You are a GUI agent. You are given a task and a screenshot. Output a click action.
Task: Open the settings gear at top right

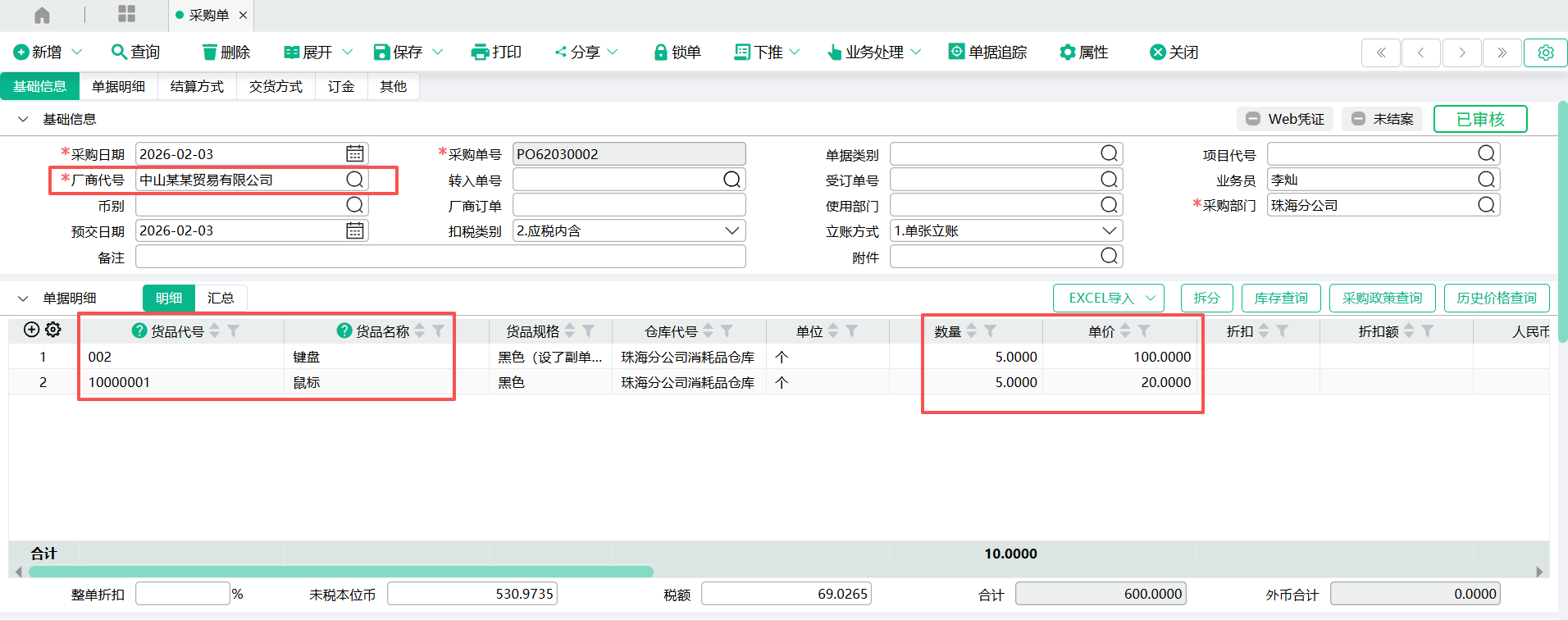(1545, 52)
